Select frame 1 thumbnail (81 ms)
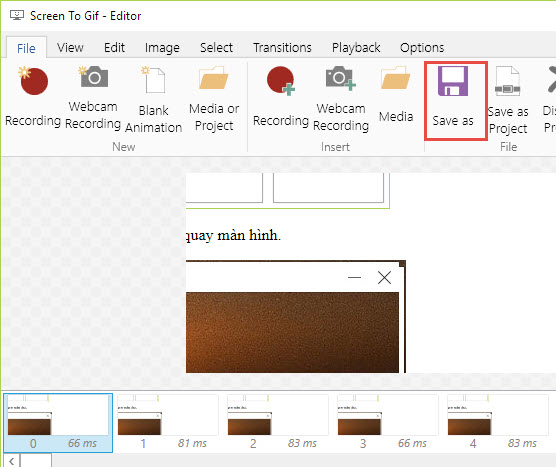 coord(168,423)
